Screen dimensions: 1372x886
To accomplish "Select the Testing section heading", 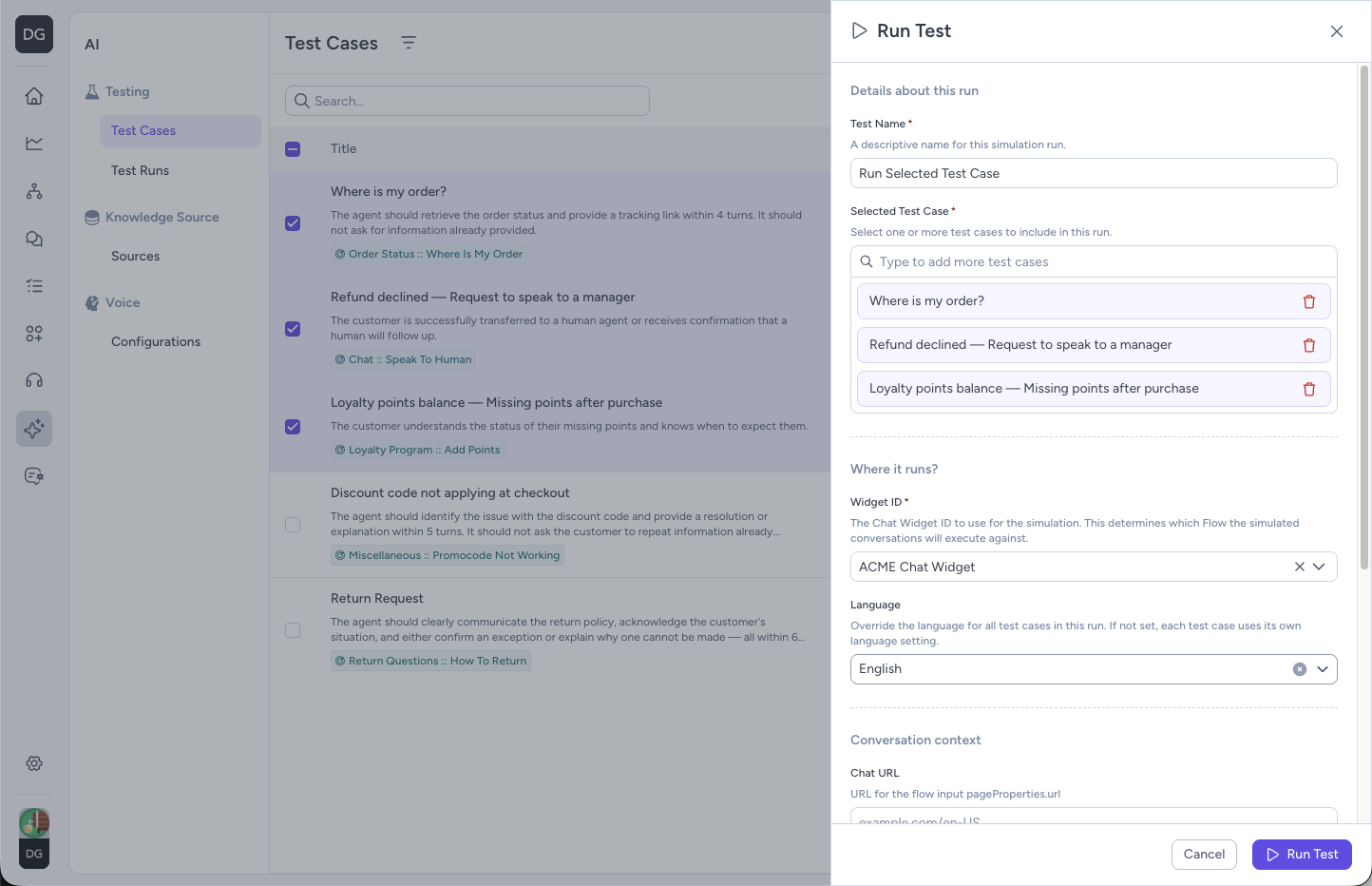I will (x=117, y=92).
